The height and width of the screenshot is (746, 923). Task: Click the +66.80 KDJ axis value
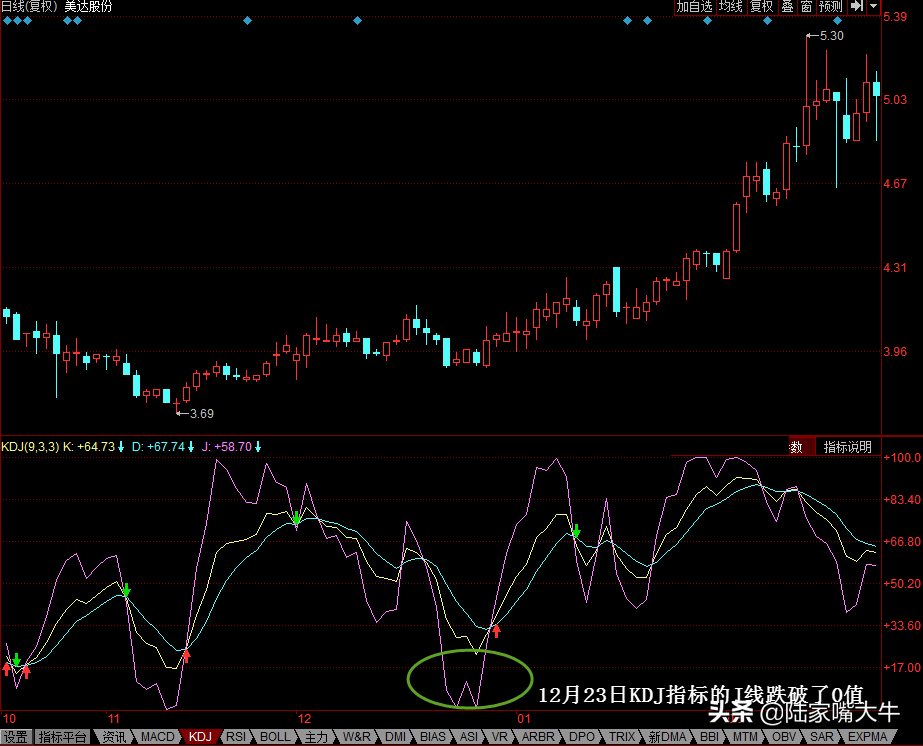[902, 542]
